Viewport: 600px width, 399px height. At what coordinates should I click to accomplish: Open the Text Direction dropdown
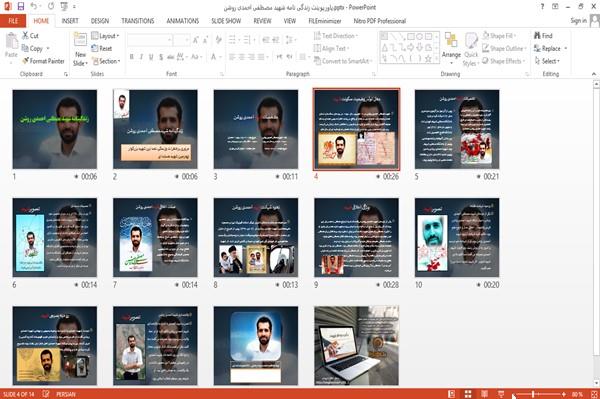click(x=336, y=36)
